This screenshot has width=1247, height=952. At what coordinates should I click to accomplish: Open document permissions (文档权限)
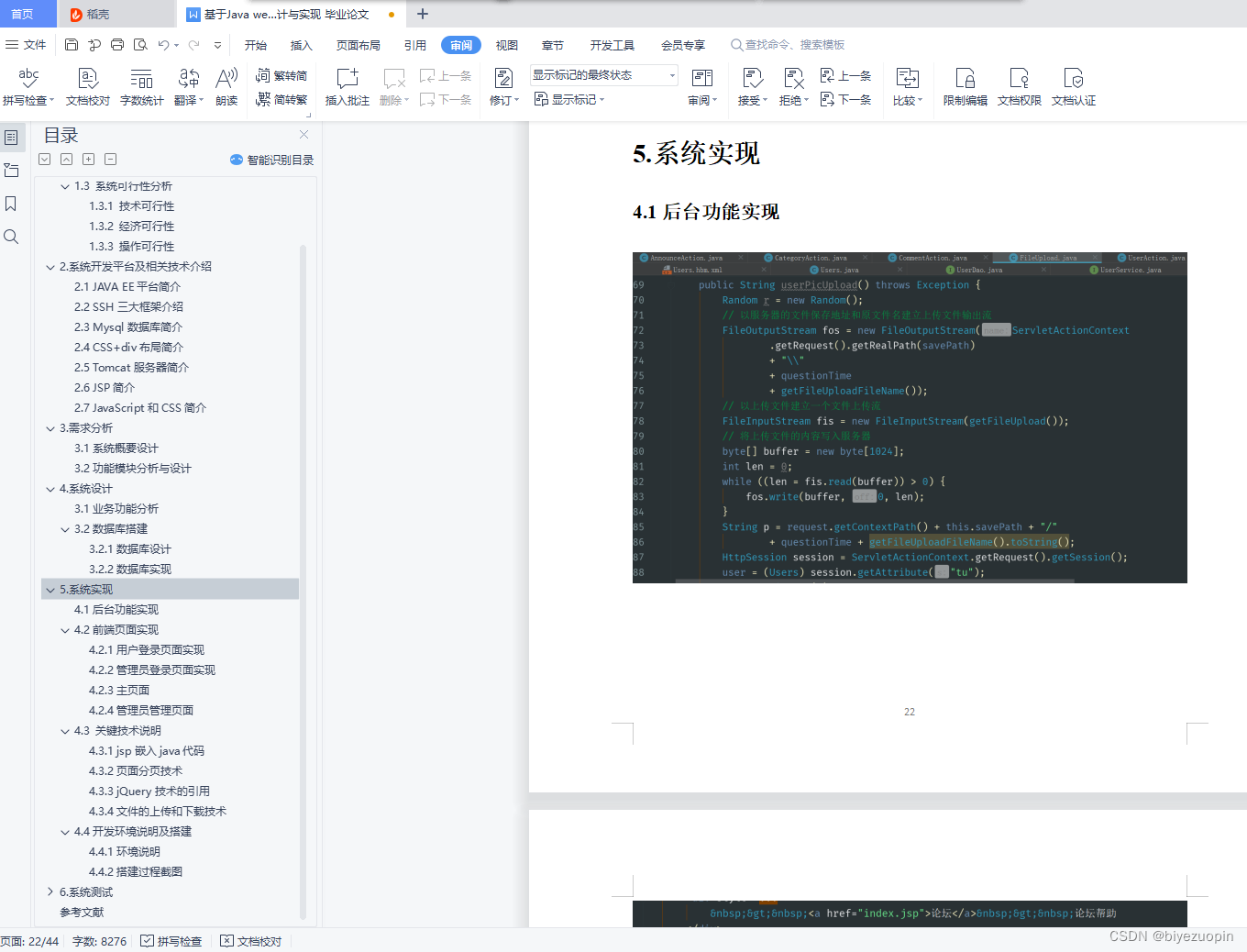pyautogui.click(x=1019, y=87)
